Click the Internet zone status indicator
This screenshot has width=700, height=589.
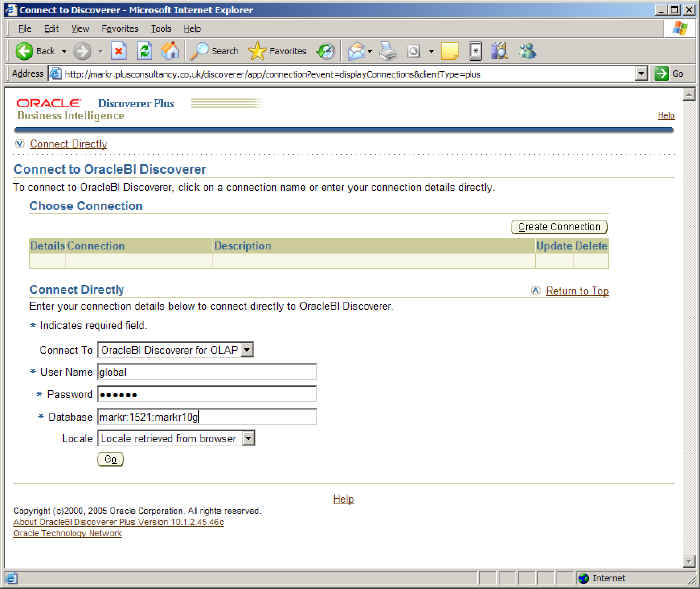pyautogui.click(x=601, y=578)
